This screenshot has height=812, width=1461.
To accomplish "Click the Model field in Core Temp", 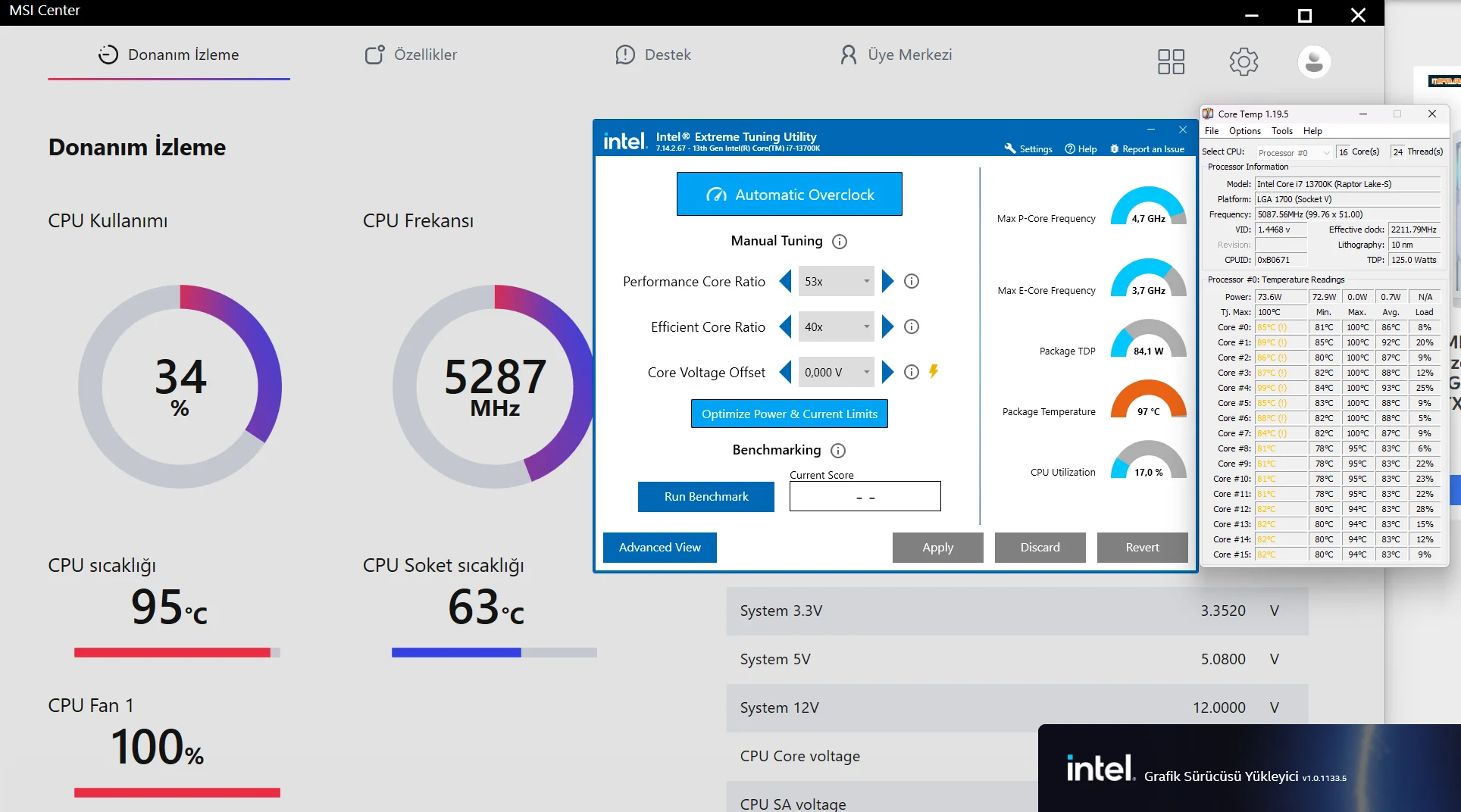I will point(1348,184).
